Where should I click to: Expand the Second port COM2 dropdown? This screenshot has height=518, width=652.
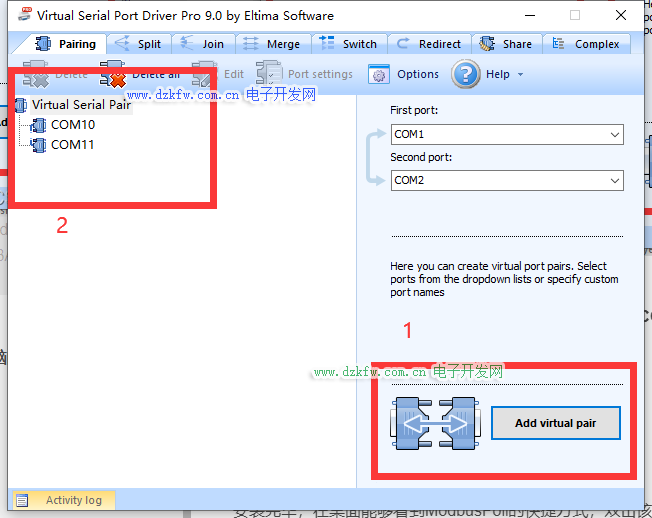click(x=614, y=180)
